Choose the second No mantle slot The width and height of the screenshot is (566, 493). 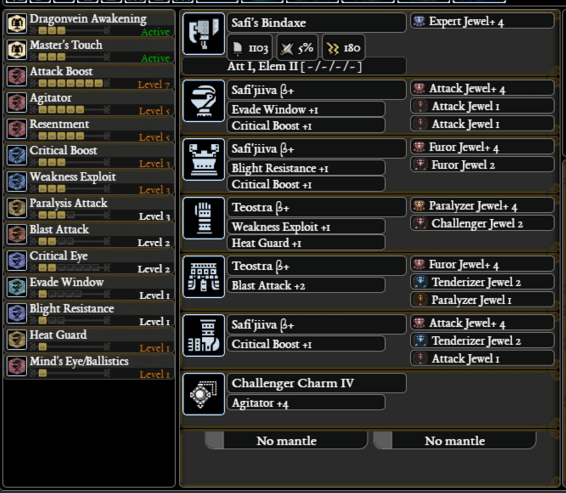[455, 441]
